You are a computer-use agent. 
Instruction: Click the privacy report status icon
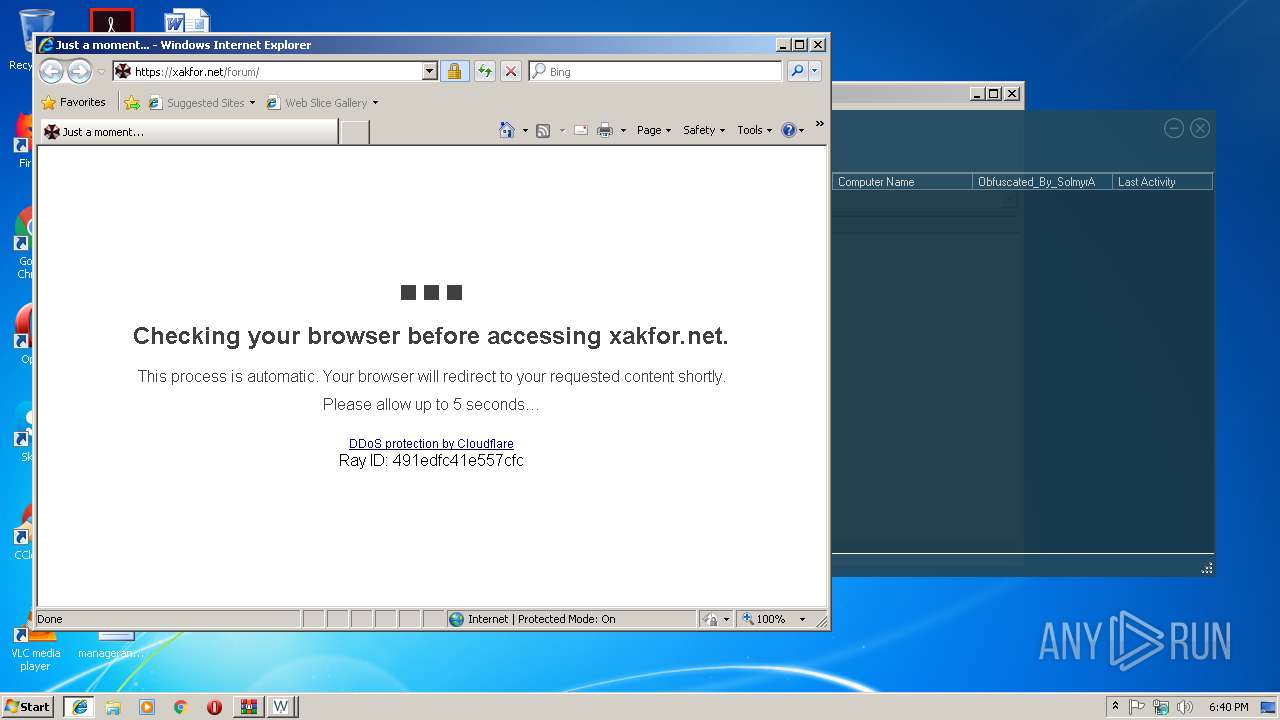(710, 619)
